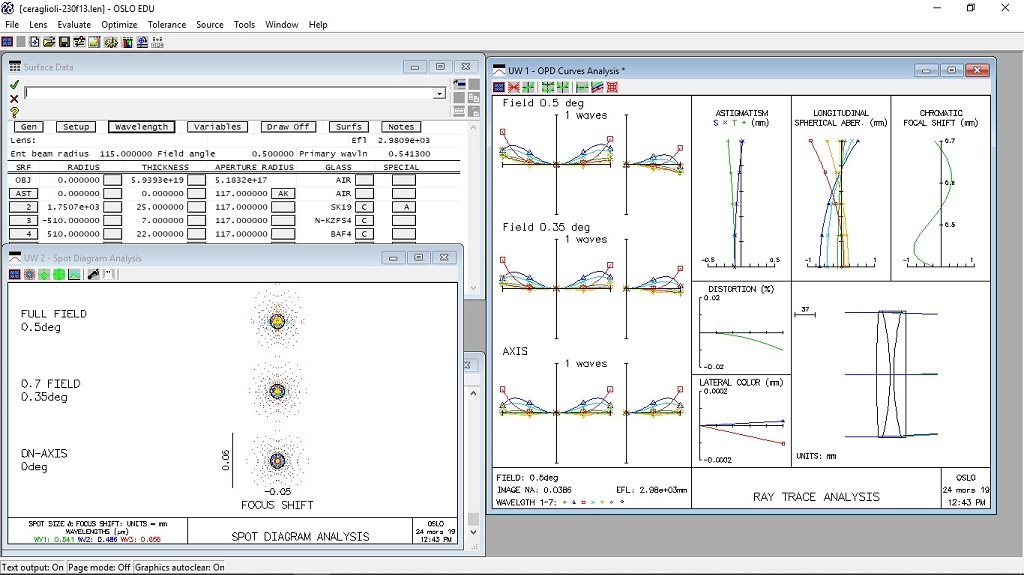
Task: Click the new lens file icon
Action: [x=33, y=42]
